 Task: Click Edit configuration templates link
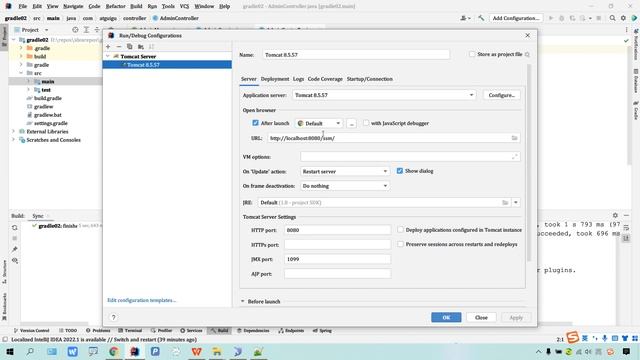142,300
